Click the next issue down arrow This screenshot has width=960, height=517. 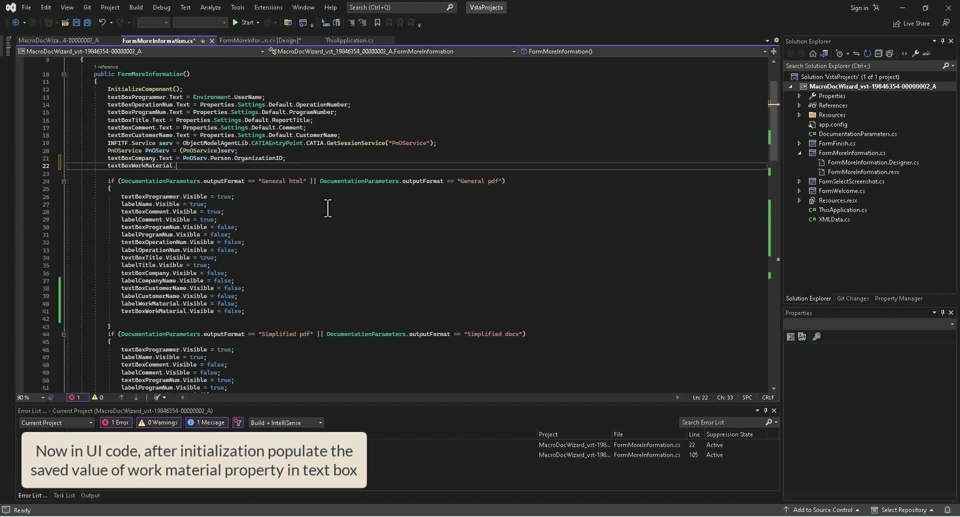coord(136,398)
